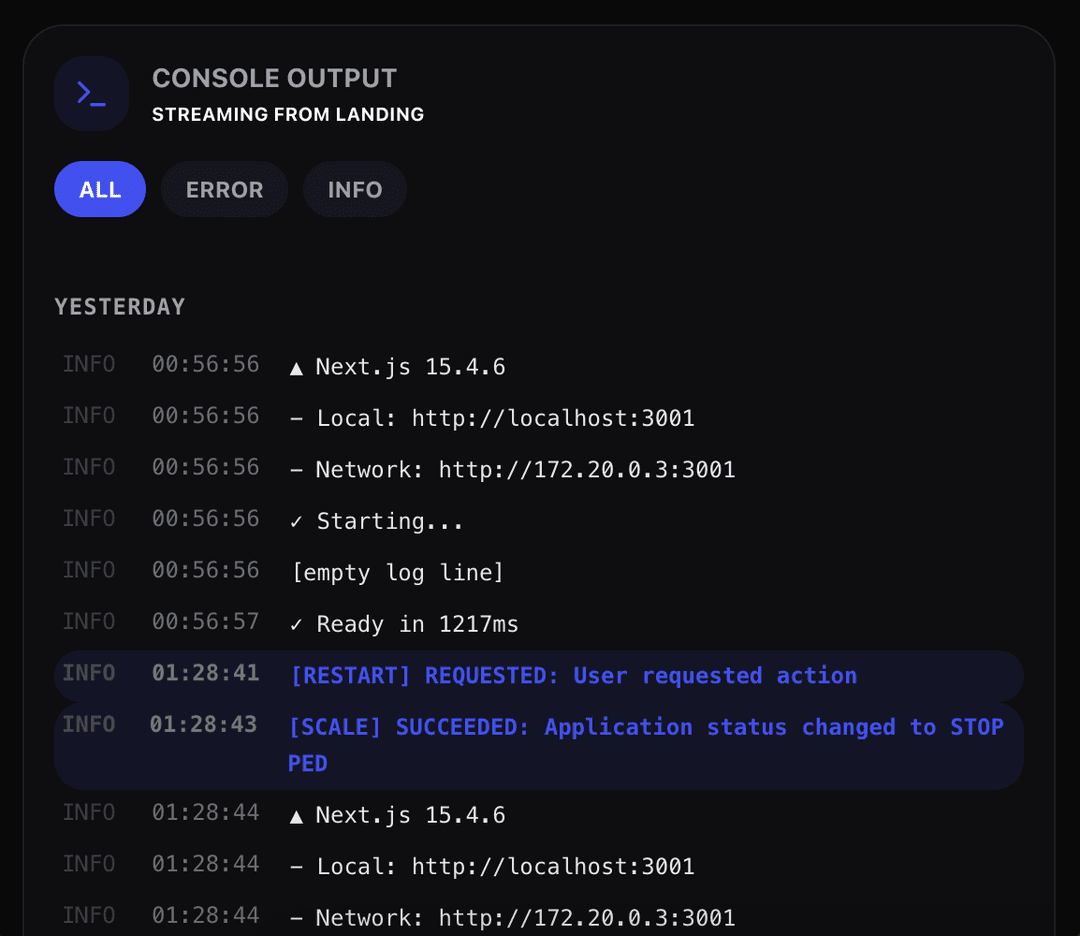Click the YESTERDAY date group header
The height and width of the screenshot is (936, 1080).
tap(120, 307)
